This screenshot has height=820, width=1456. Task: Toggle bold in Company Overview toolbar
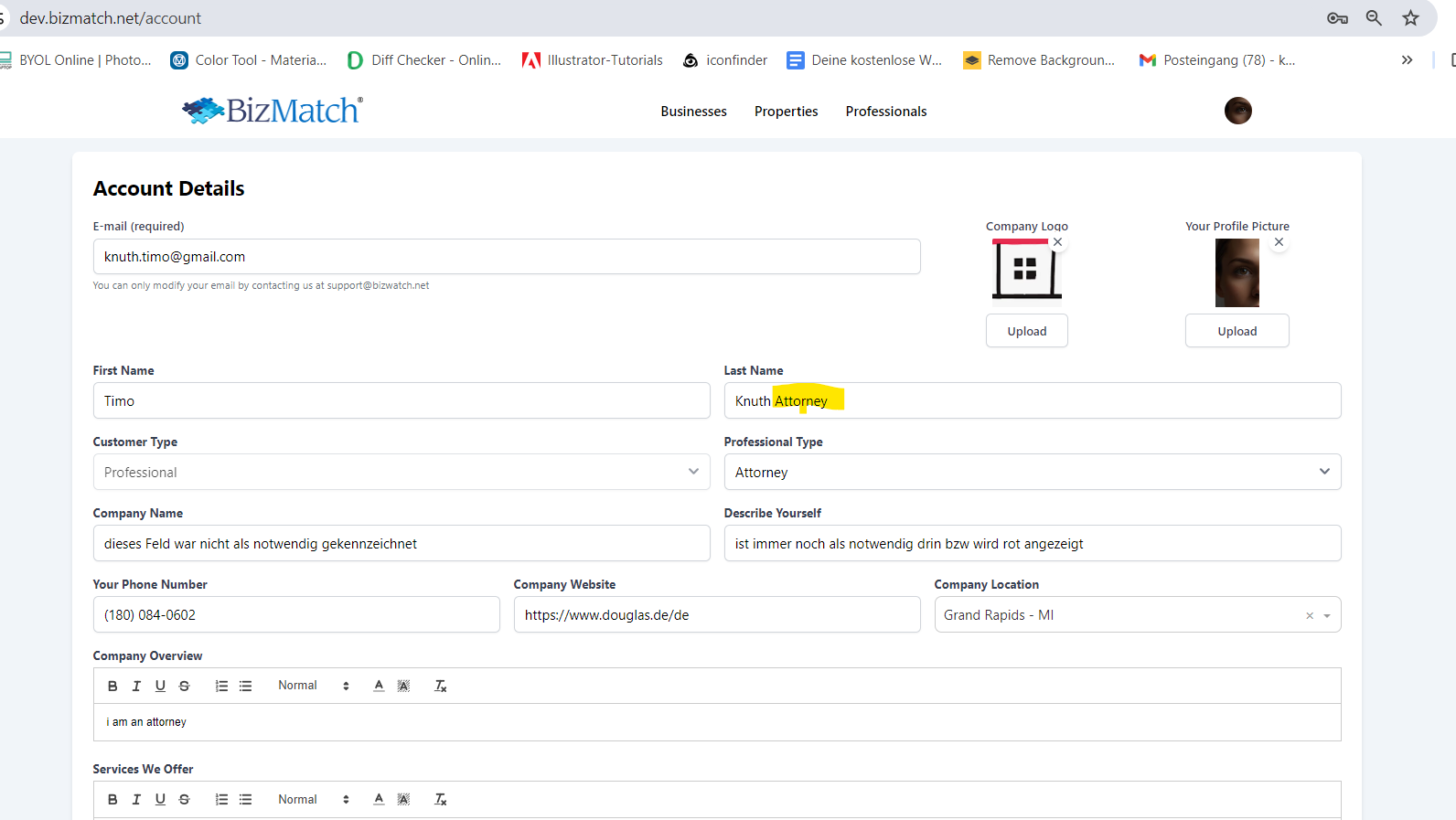click(x=112, y=686)
